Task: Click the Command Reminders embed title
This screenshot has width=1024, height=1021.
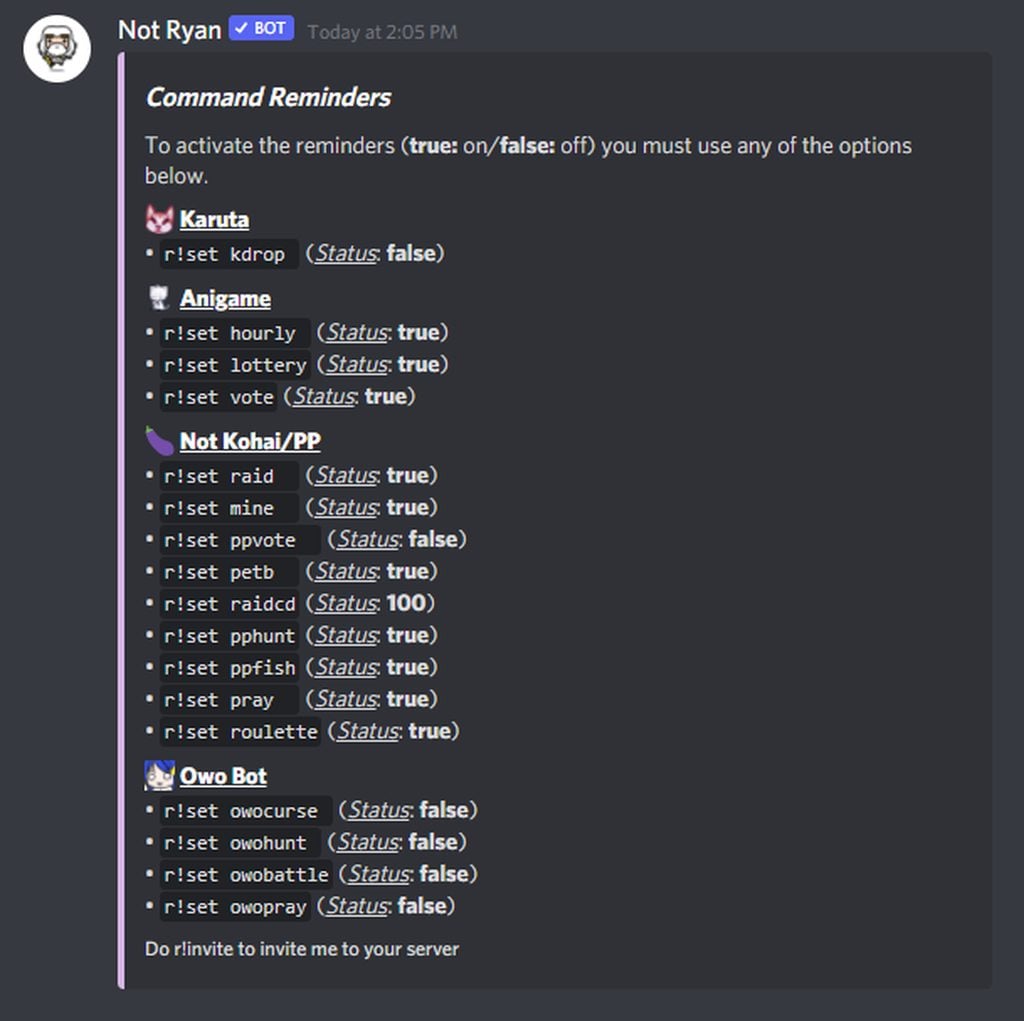Action: coord(268,97)
